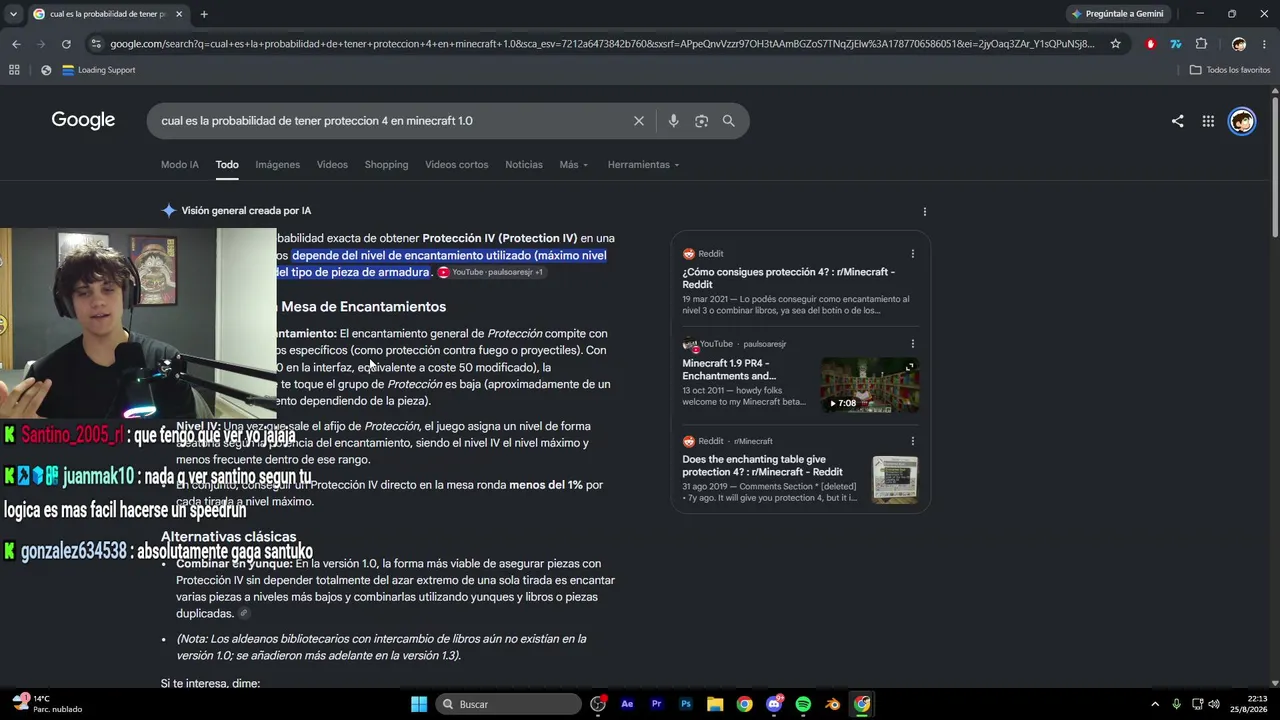The width and height of the screenshot is (1280, 720).
Task: View site information for google.com
Action: point(95,44)
